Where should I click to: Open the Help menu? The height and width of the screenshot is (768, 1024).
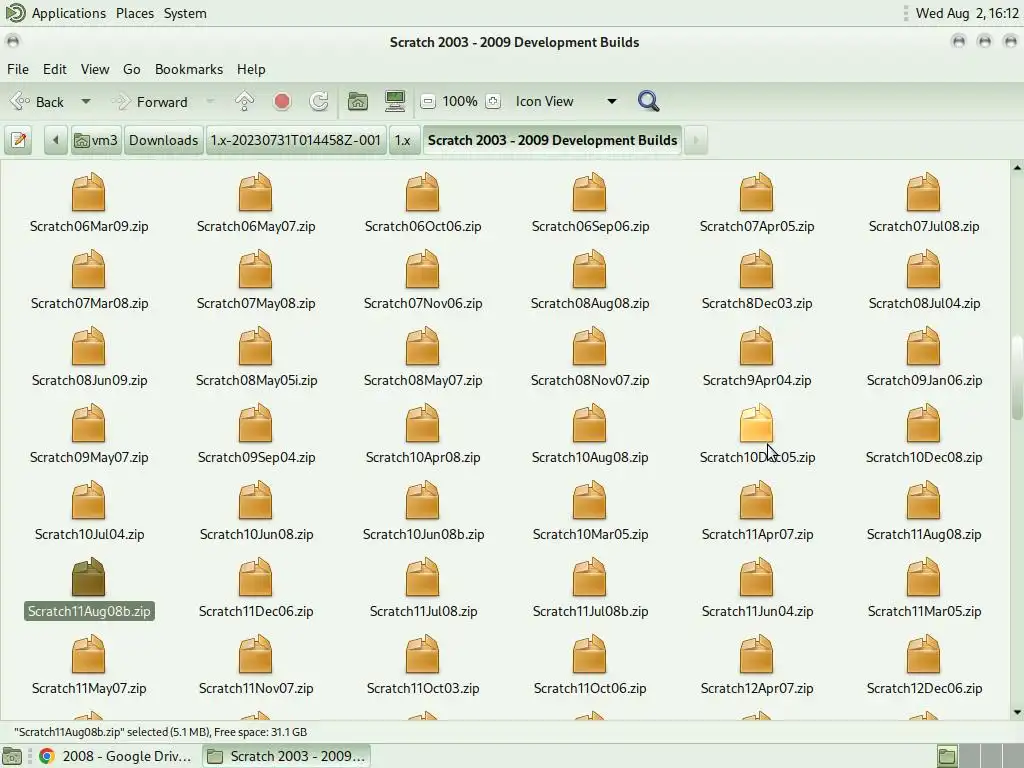tap(251, 69)
